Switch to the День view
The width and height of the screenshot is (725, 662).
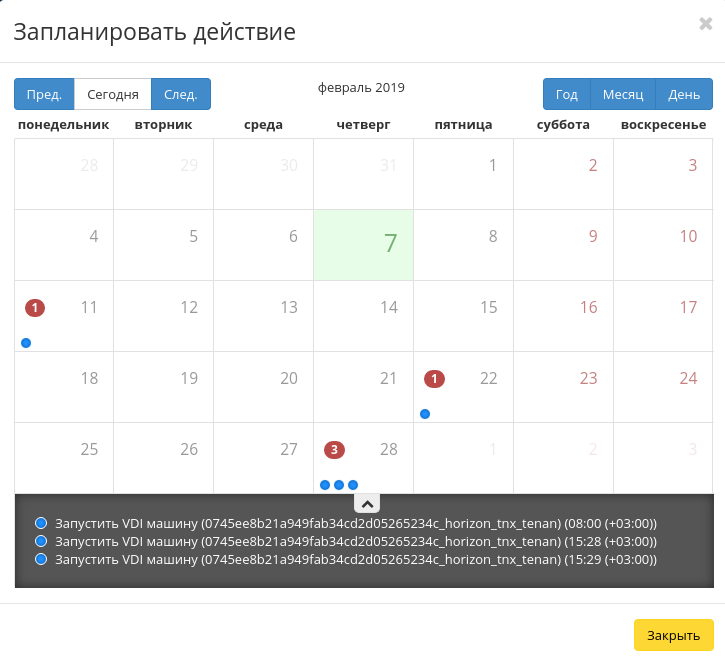pos(684,95)
